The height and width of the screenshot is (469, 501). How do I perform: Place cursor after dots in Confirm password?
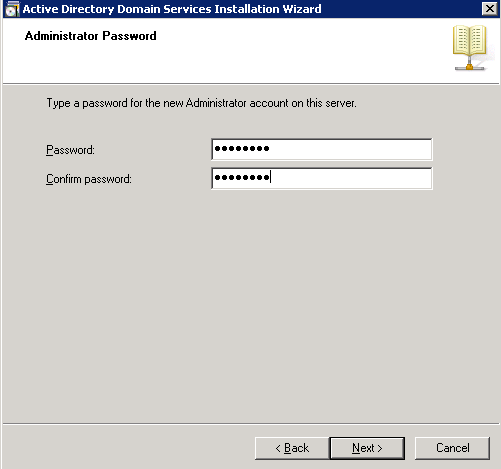coord(271,177)
